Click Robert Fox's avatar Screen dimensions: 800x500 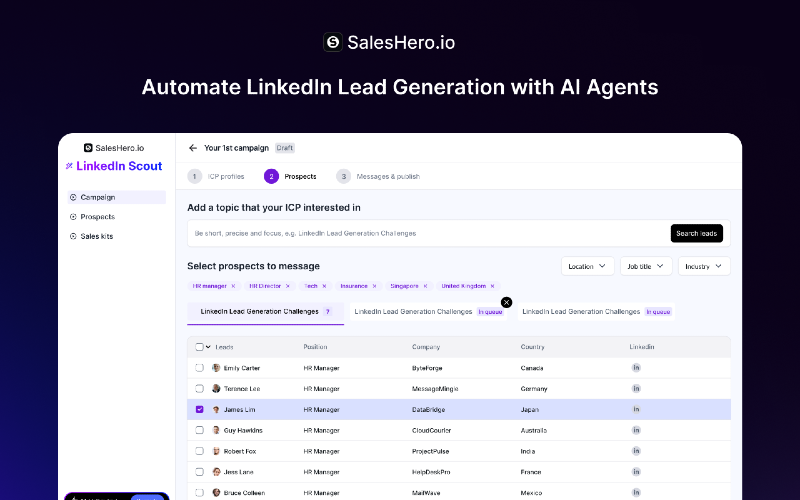(x=216, y=451)
